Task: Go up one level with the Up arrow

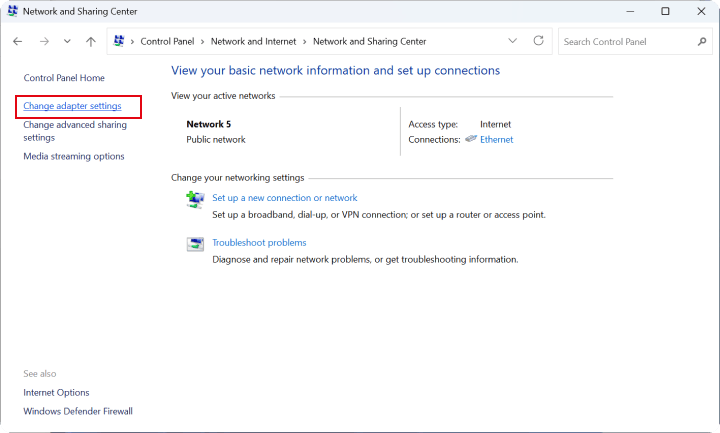Action: [91, 41]
